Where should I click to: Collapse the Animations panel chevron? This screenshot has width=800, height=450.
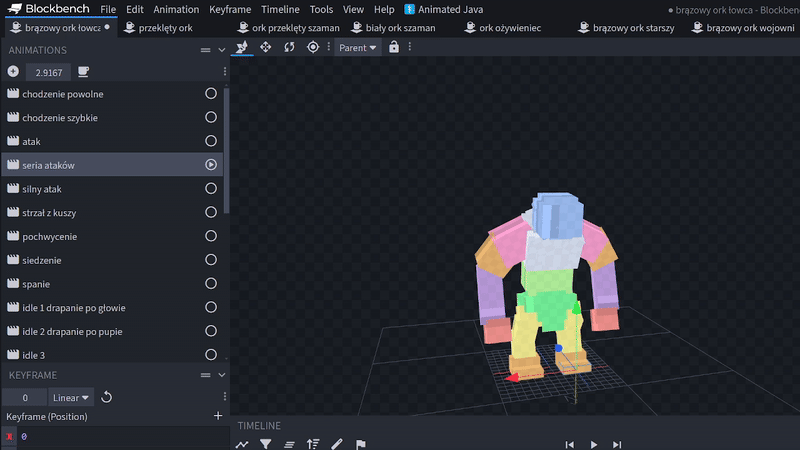point(222,49)
